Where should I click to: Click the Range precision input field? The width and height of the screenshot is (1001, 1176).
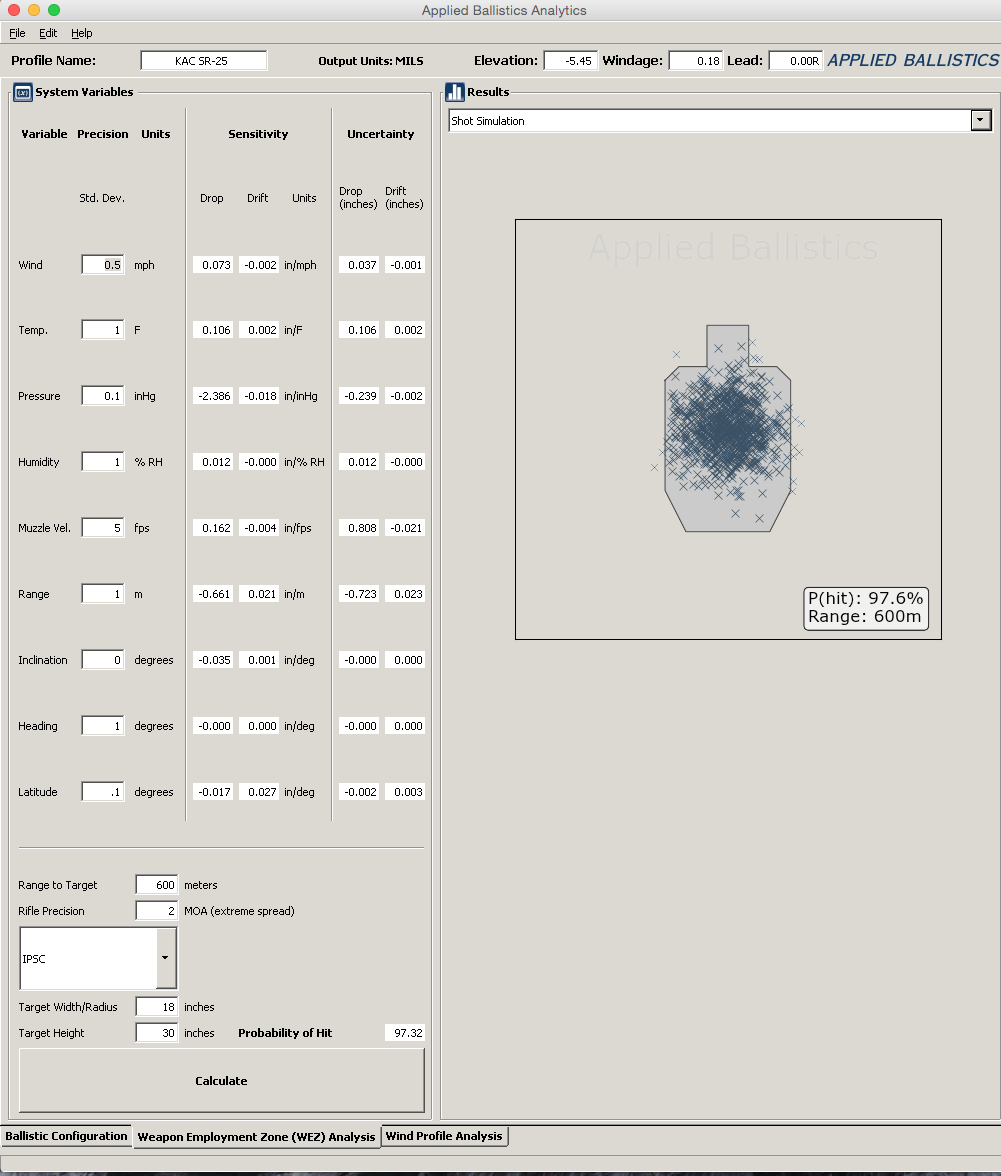coord(103,594)
